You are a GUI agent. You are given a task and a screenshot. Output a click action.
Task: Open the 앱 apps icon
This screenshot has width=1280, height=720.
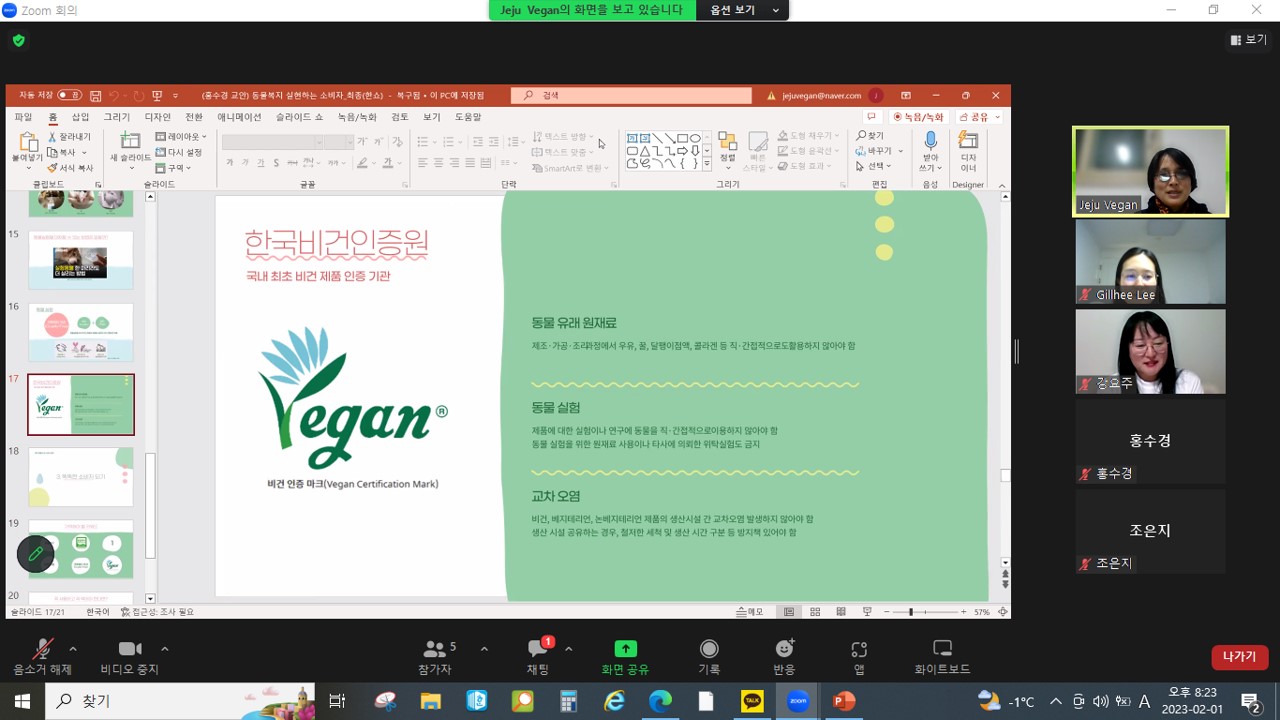click(x=859, y=649)
